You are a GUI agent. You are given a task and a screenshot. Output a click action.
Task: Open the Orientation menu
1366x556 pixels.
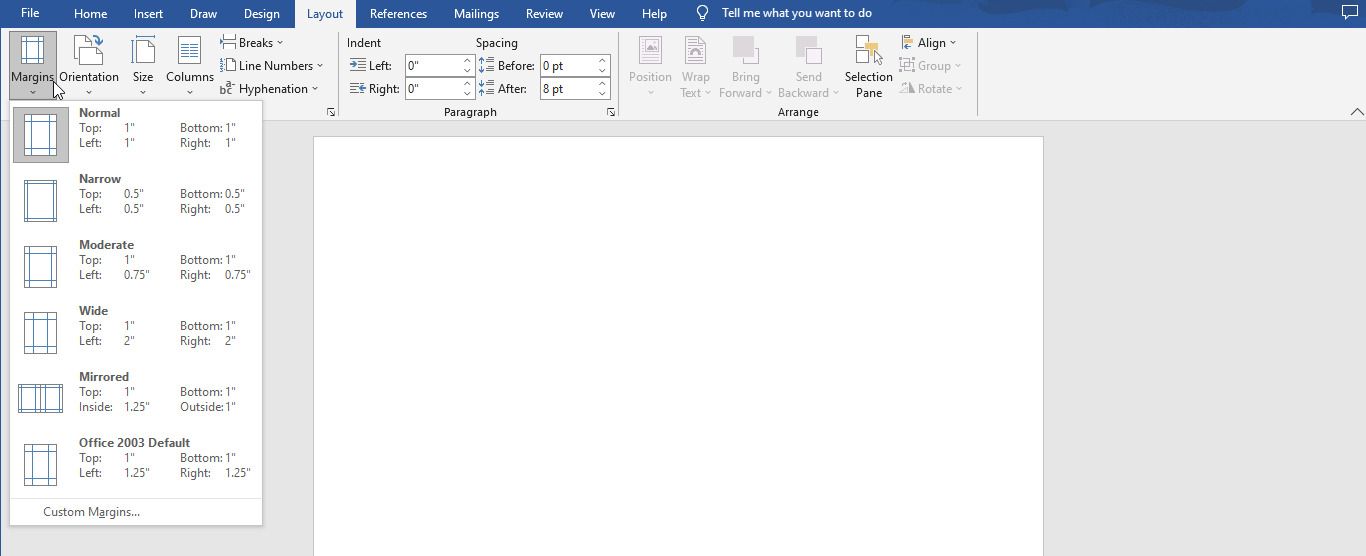coord(88,65)
